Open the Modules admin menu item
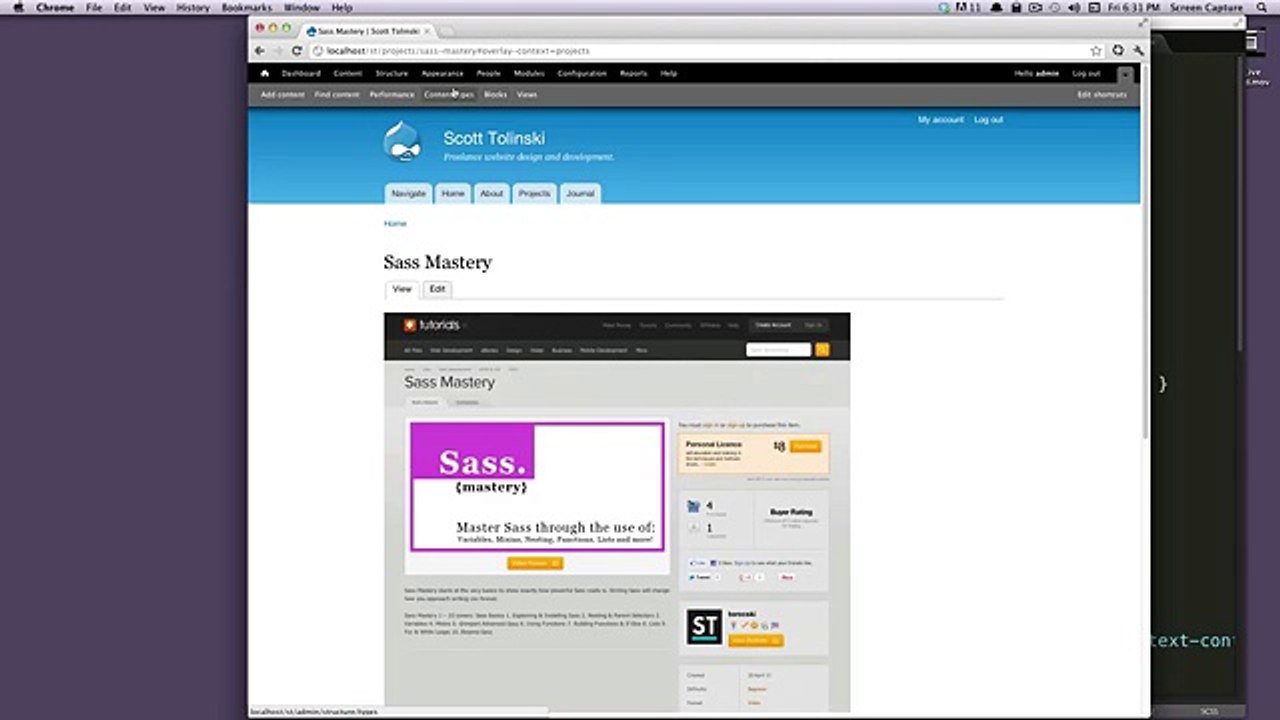The image size is (1280, 720). tap(529, 73)
